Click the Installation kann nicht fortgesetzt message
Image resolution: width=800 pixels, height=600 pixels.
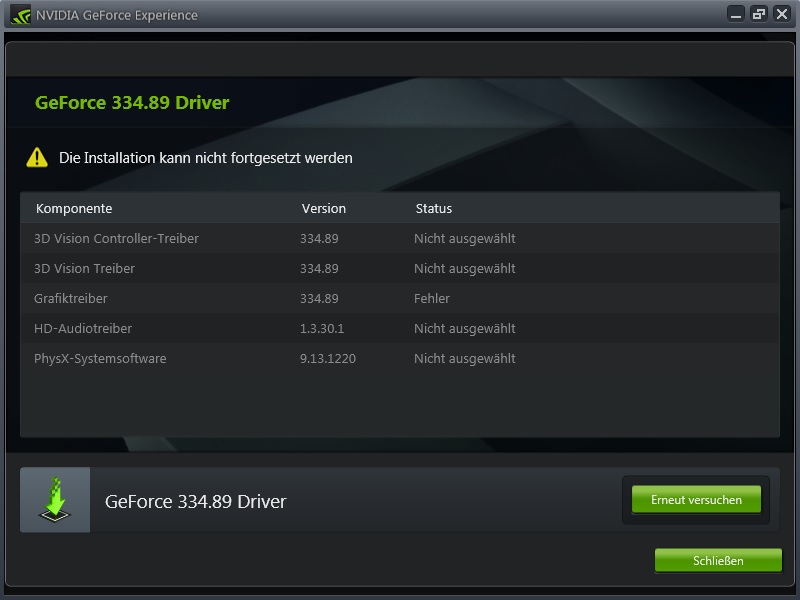click(x=206, y=158)
